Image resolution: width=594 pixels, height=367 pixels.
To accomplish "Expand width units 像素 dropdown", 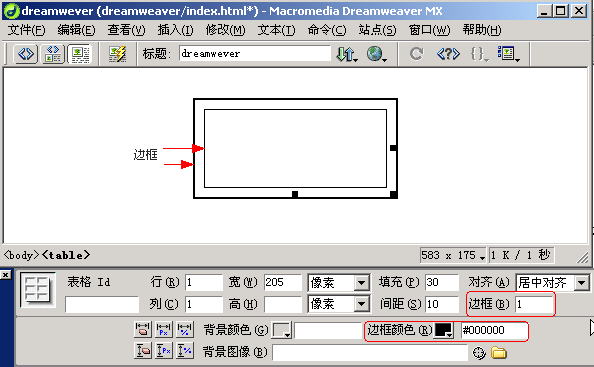I will 362,283.
